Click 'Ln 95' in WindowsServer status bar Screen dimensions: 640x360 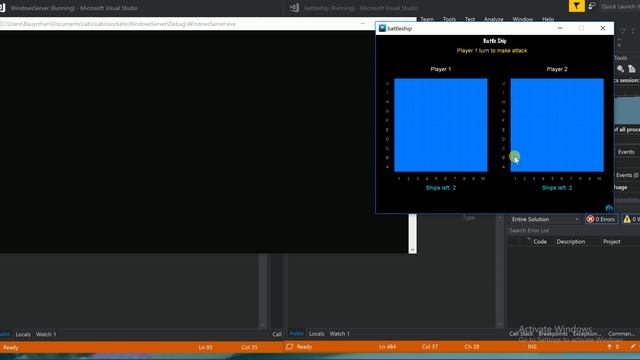[205, 347]
